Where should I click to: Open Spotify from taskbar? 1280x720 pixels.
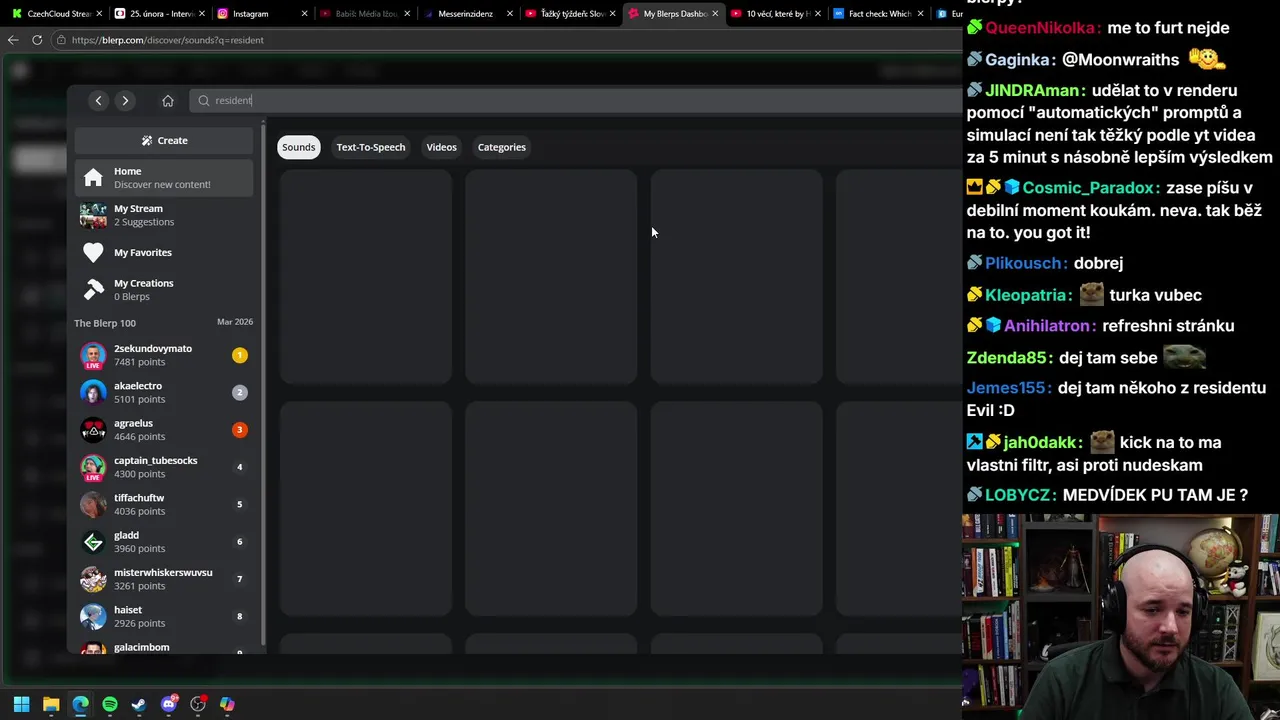[110, 704]
